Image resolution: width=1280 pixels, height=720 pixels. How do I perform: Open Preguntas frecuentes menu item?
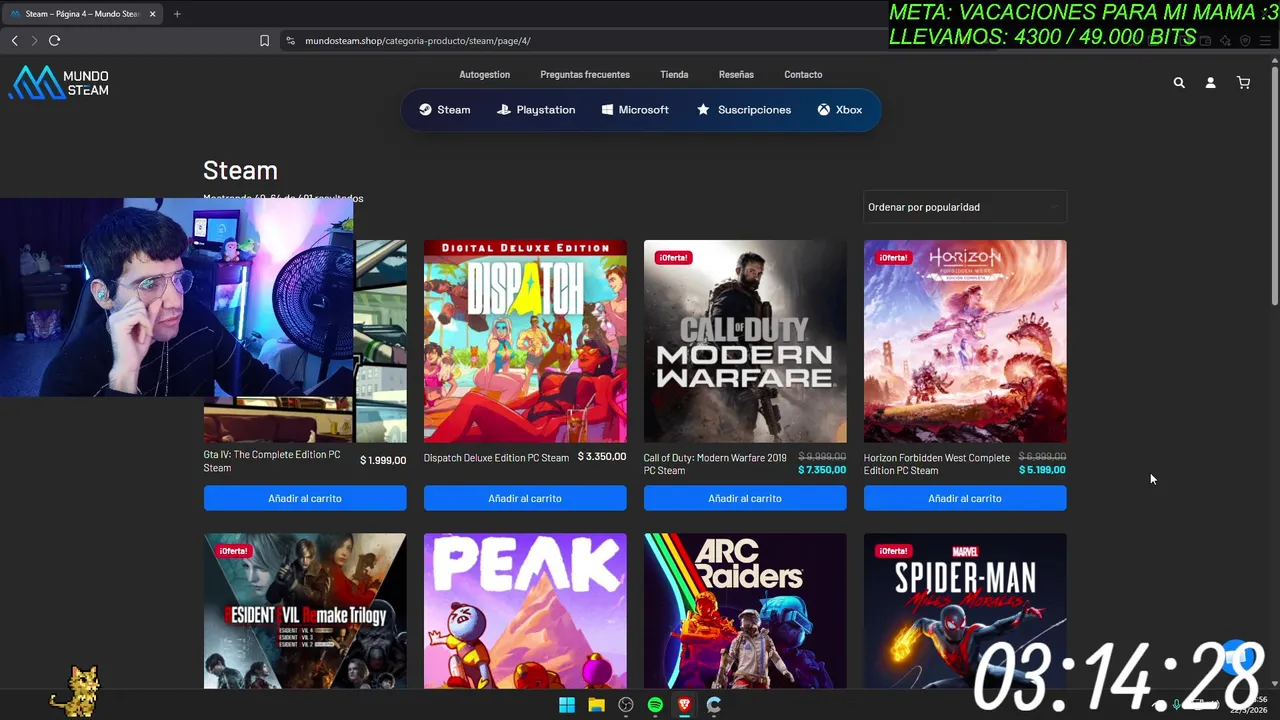585,75
